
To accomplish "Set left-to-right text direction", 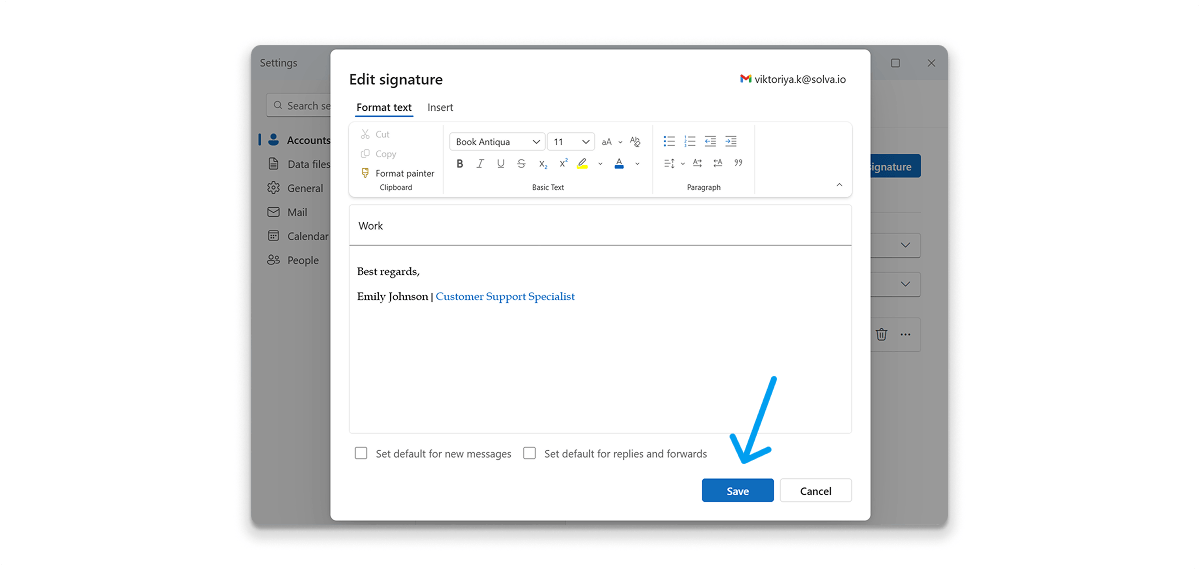I will [x=697, y=163].
